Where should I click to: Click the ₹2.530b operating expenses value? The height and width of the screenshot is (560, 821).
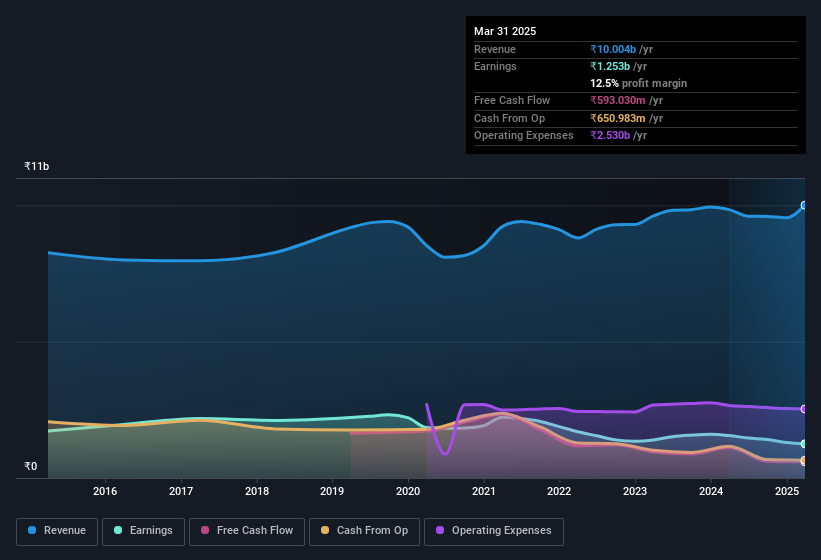(x=610, y=136)
